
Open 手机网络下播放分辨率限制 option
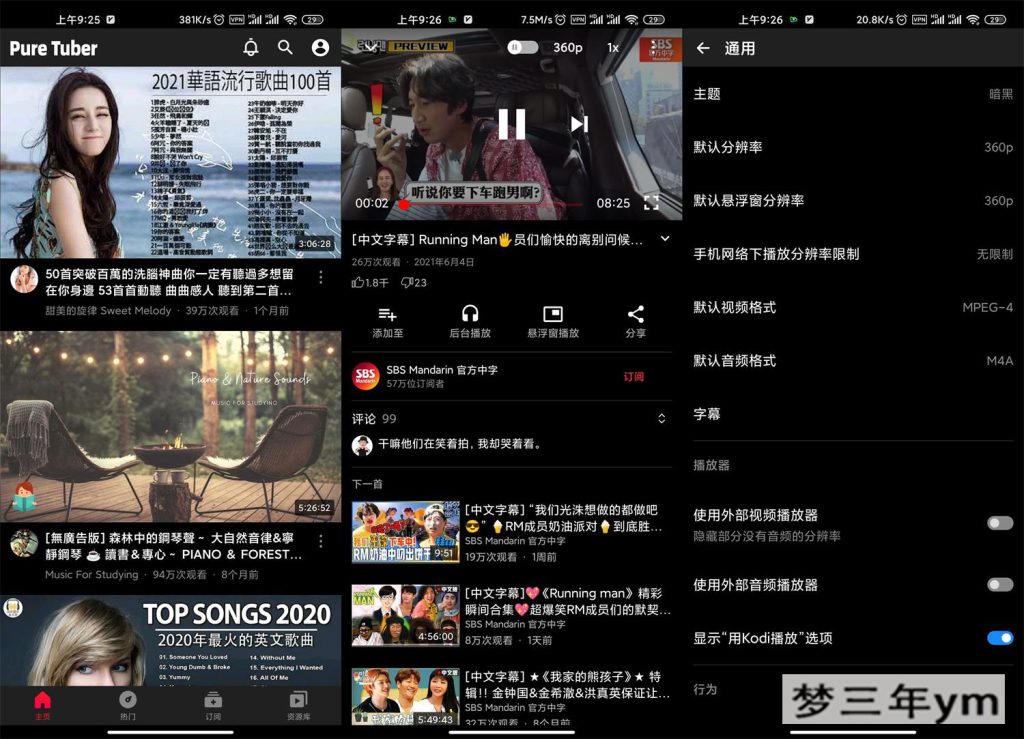pyautogui.click(x=853, y=254)
